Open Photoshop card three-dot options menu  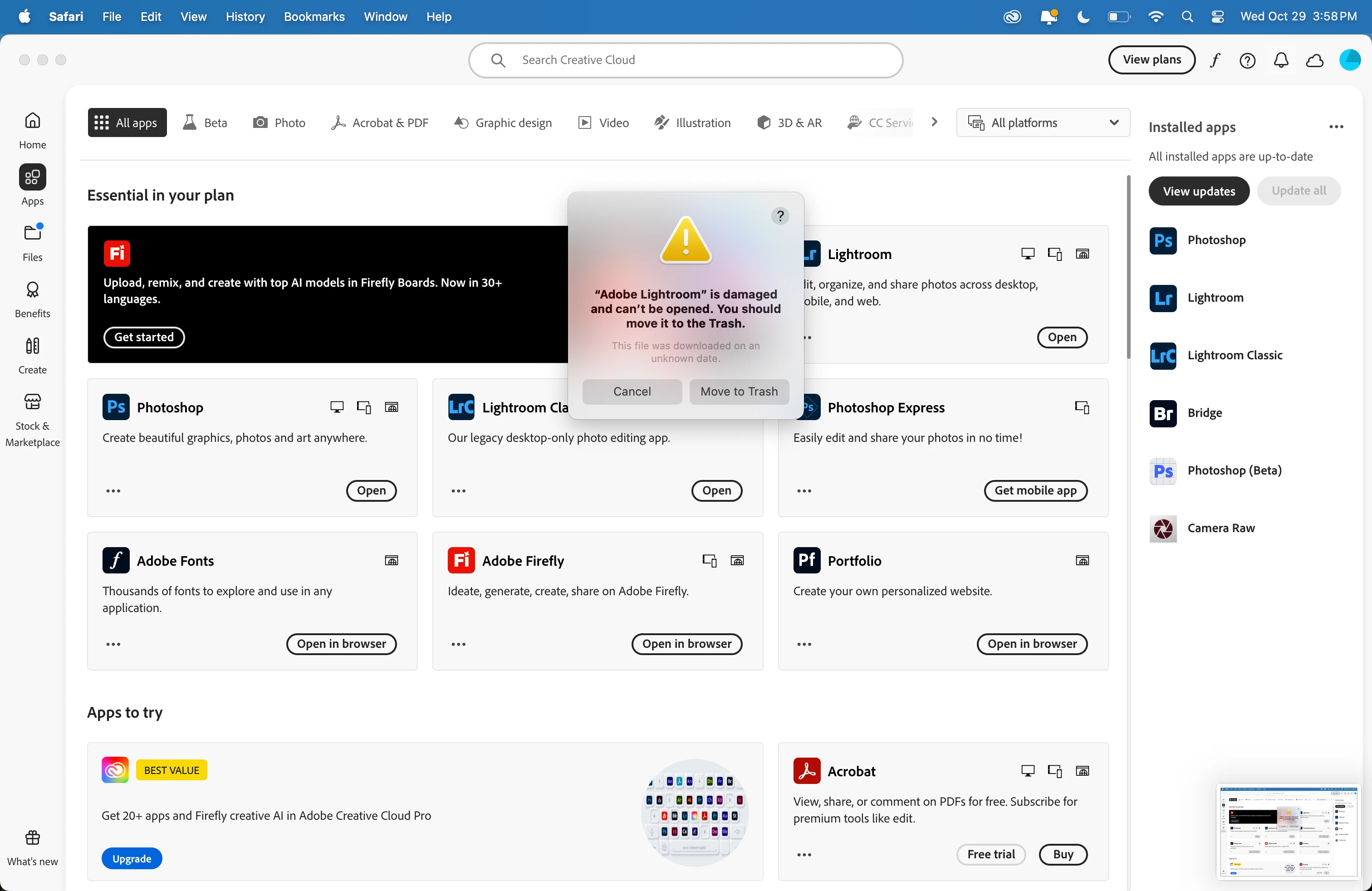tap(113, 490)
